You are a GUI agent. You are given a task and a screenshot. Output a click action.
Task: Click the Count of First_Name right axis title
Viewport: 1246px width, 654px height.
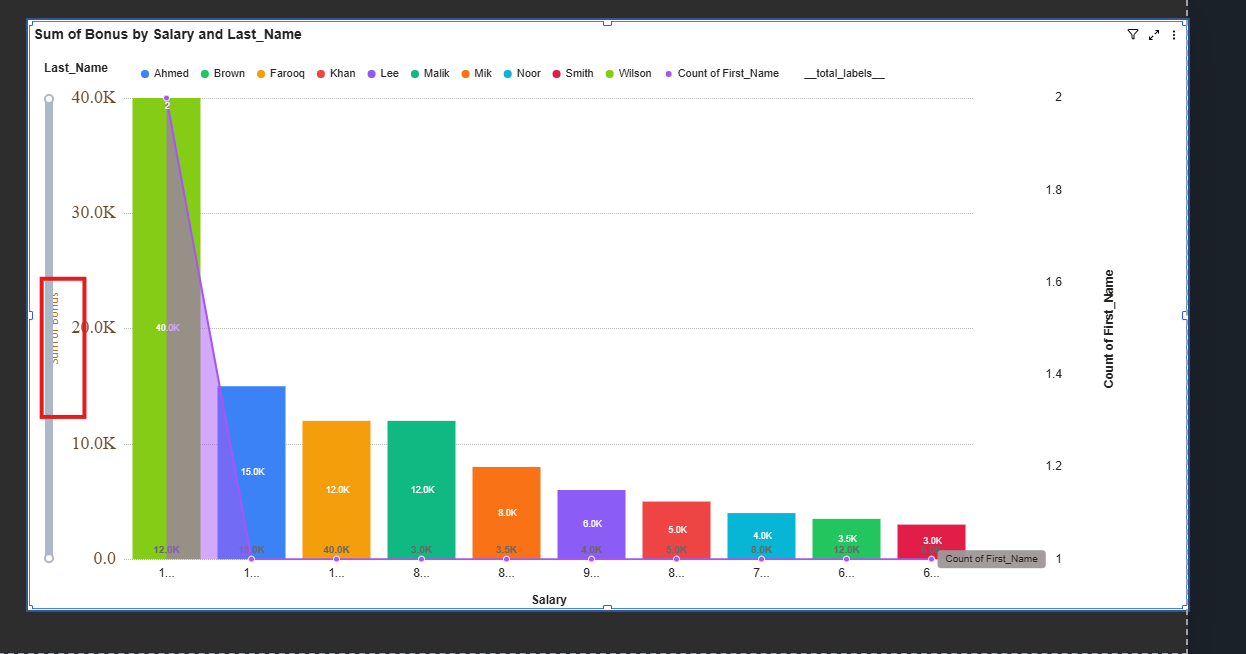tap(1109, 329)
